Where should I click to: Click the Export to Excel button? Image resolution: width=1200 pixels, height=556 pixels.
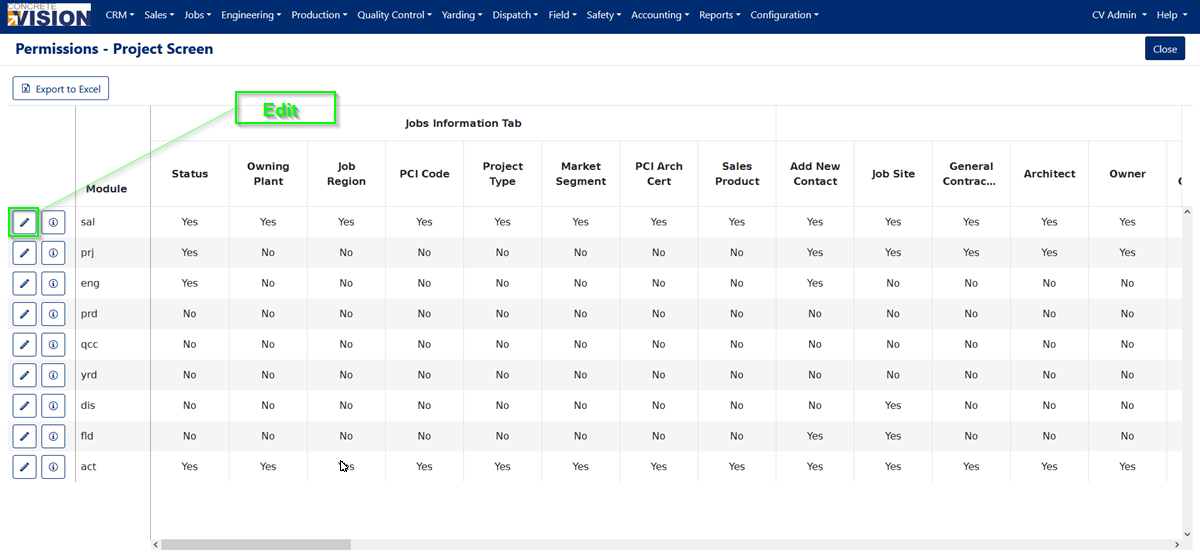pos(60,89)
